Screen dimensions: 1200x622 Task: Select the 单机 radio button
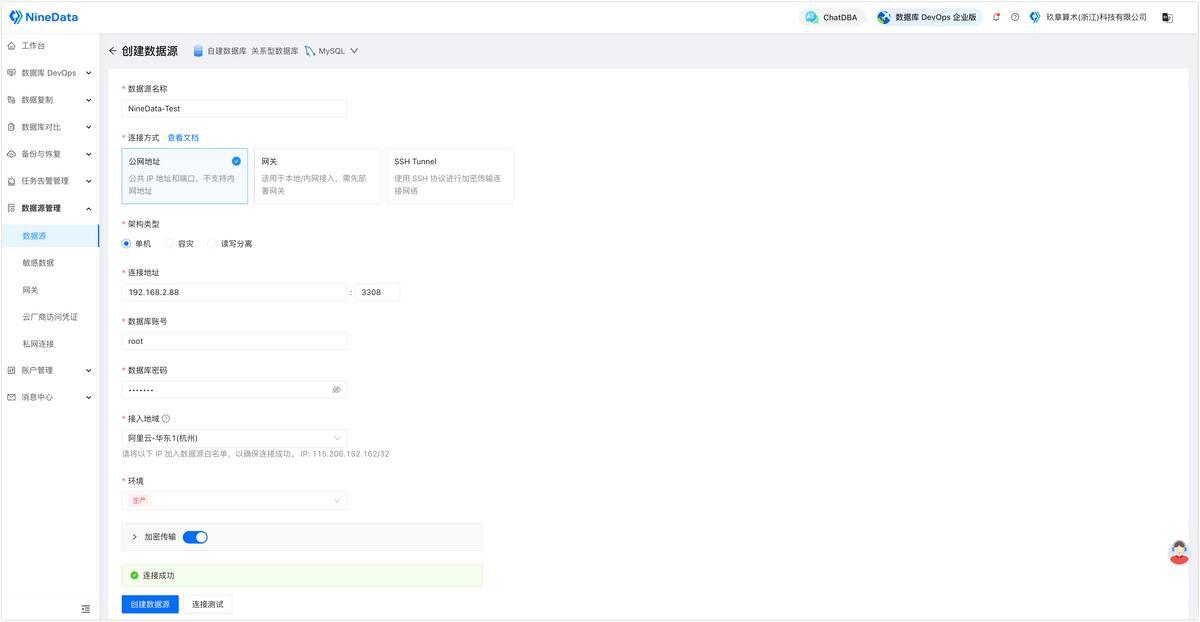click(126, 243)
